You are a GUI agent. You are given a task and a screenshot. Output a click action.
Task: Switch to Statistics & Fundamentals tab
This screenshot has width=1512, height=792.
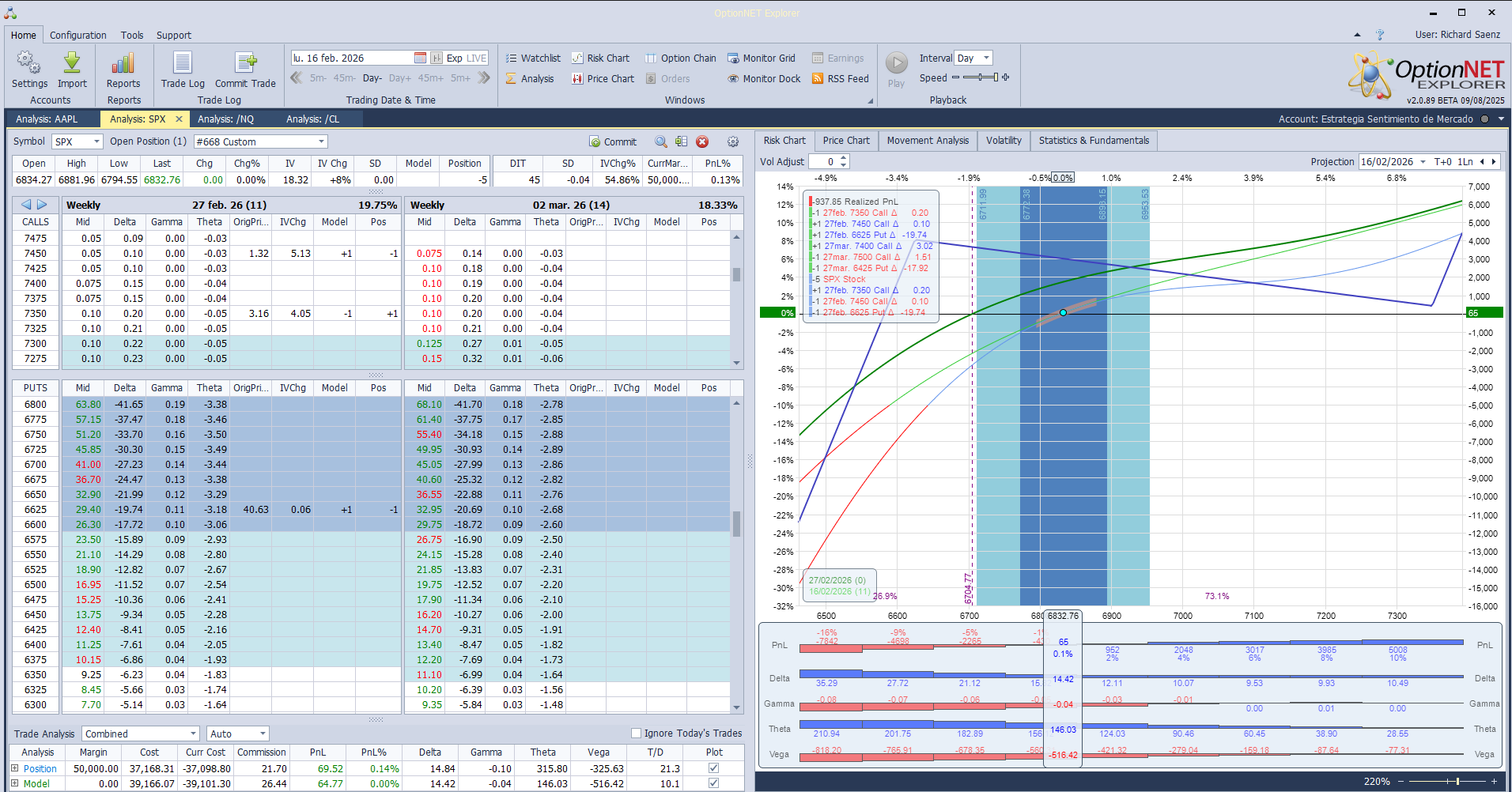(x=1094, y=141)
